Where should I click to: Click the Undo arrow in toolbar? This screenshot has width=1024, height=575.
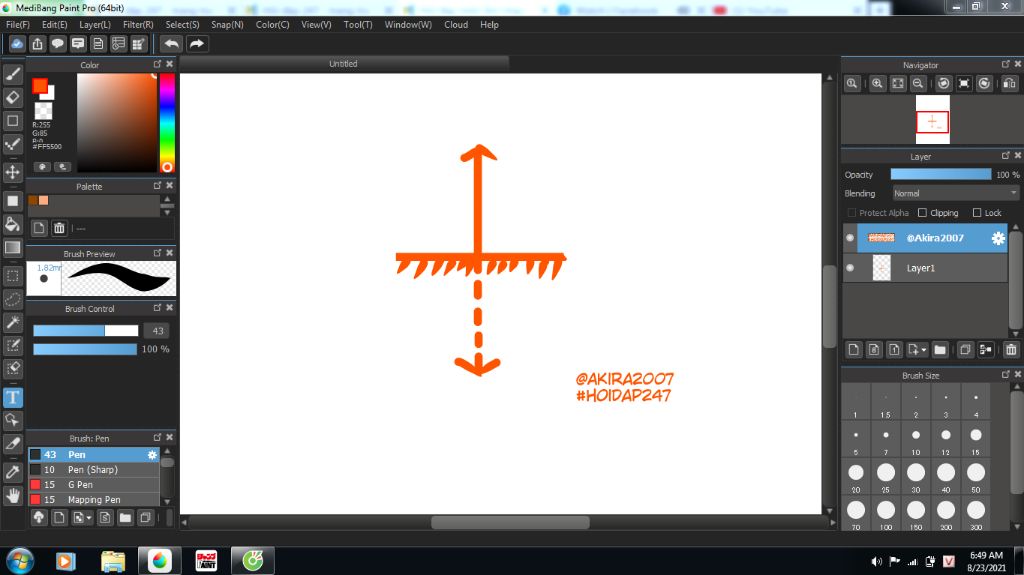click(171, 44)
